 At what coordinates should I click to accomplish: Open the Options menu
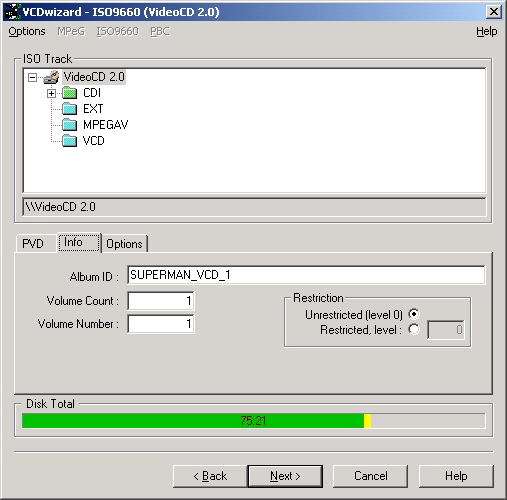(27, 31)
